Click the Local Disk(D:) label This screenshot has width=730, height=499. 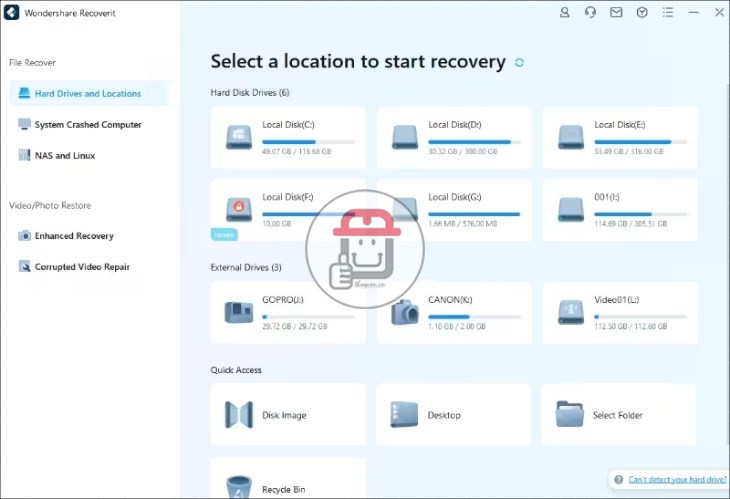455,125
